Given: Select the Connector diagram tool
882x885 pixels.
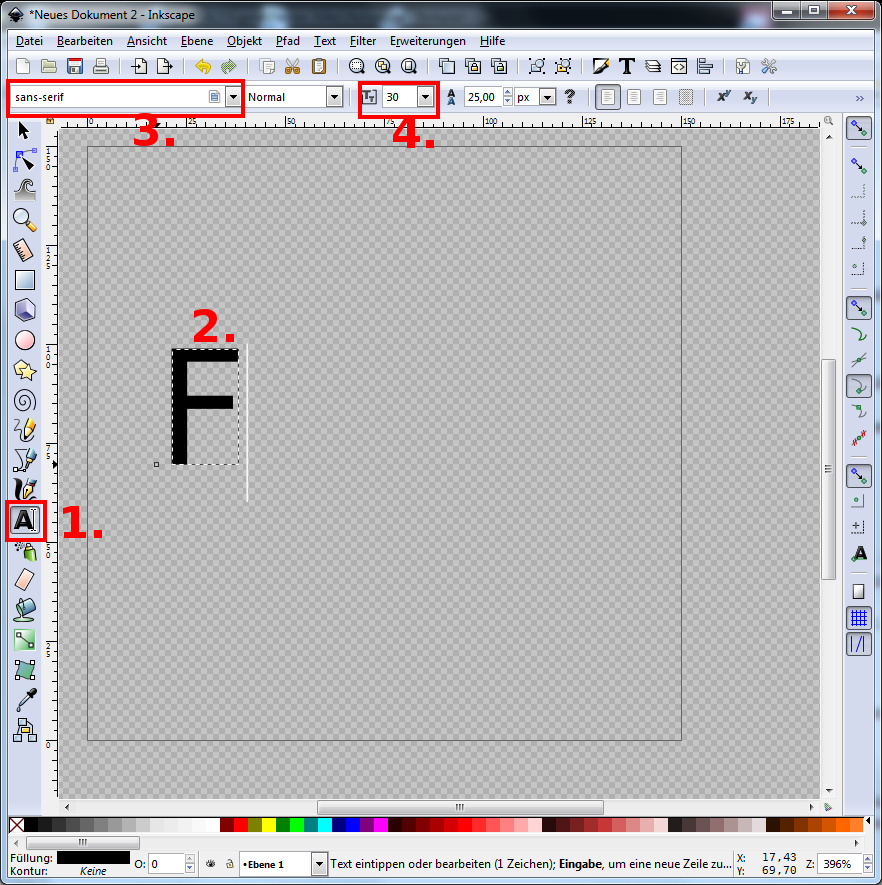Looking at the screenshot, I should [25, 730].
